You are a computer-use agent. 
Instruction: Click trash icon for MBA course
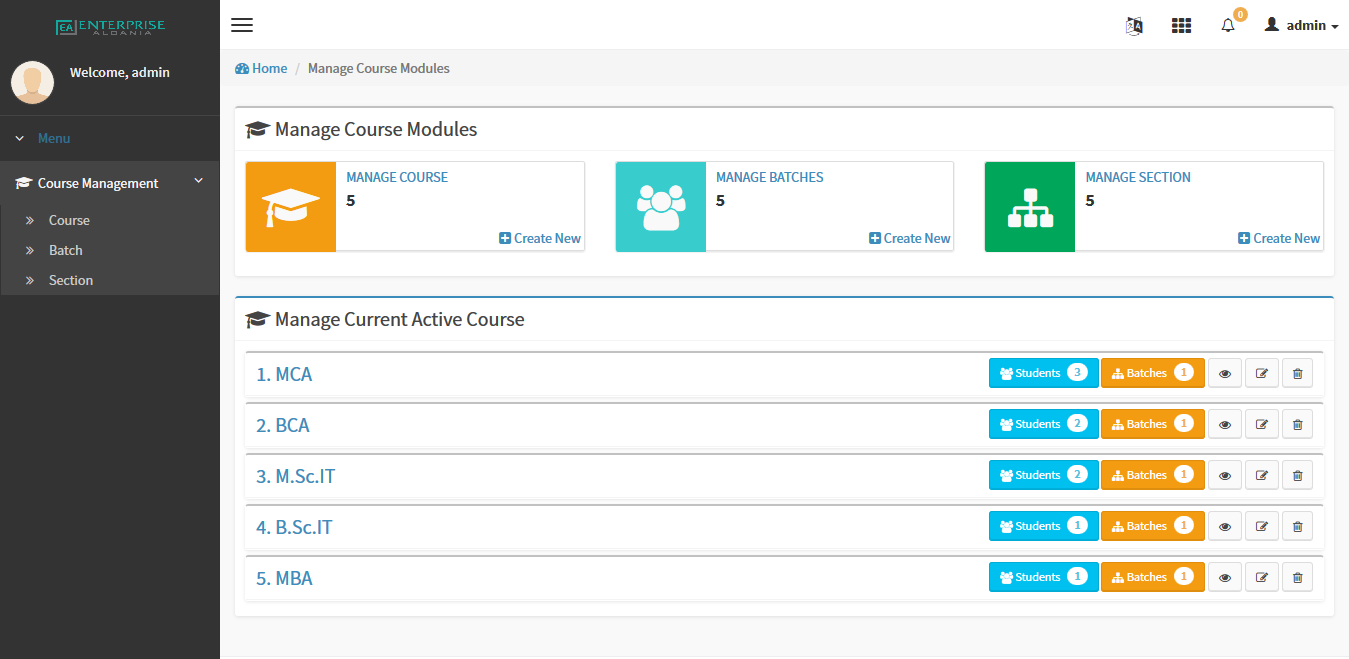point(1297,577)
